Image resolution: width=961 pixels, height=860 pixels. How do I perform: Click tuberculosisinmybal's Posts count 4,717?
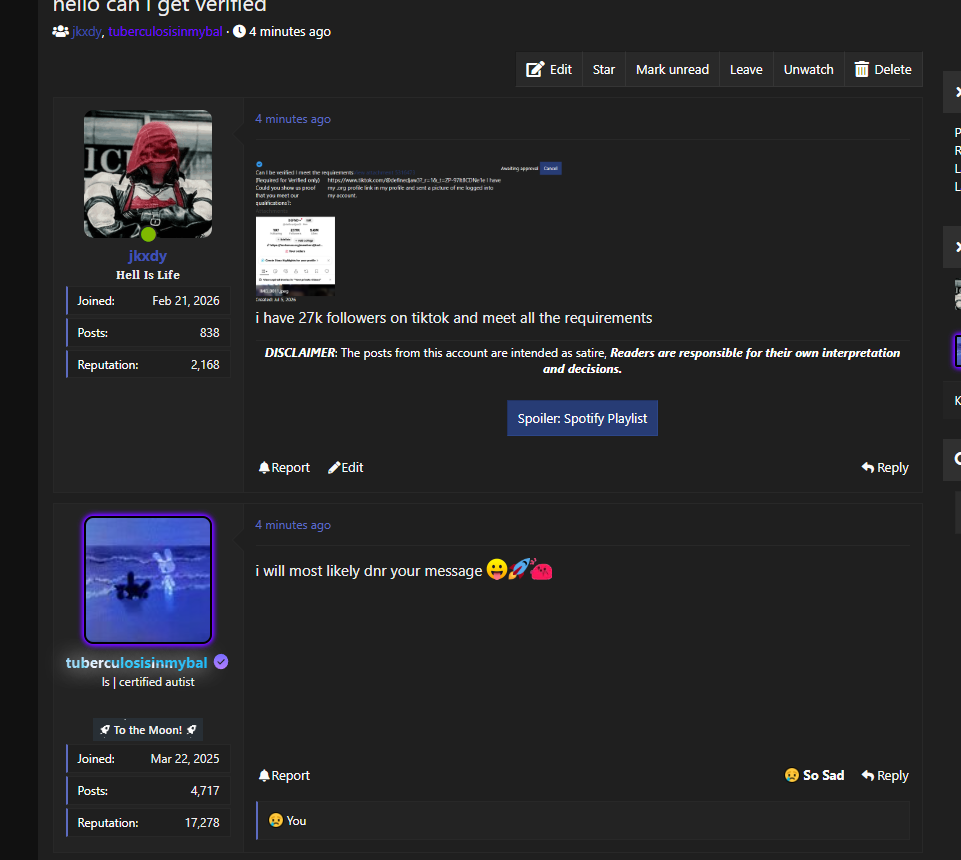point(205,791)
